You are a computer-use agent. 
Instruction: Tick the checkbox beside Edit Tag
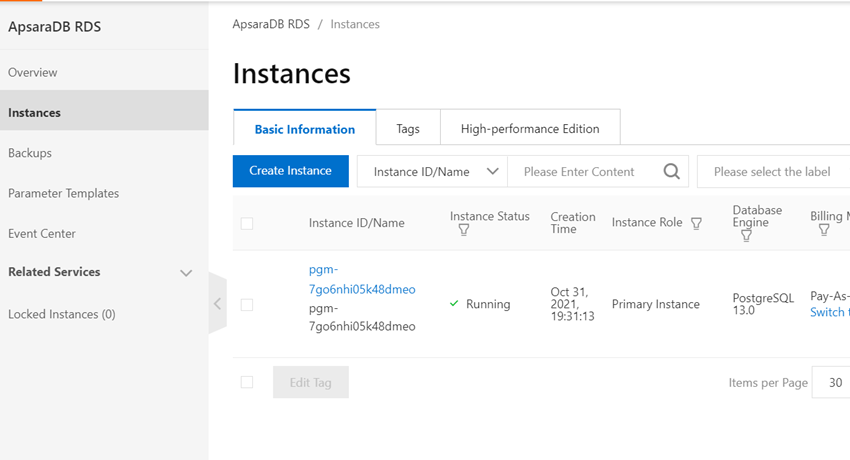pyautogui.click(x=247, y=383)
